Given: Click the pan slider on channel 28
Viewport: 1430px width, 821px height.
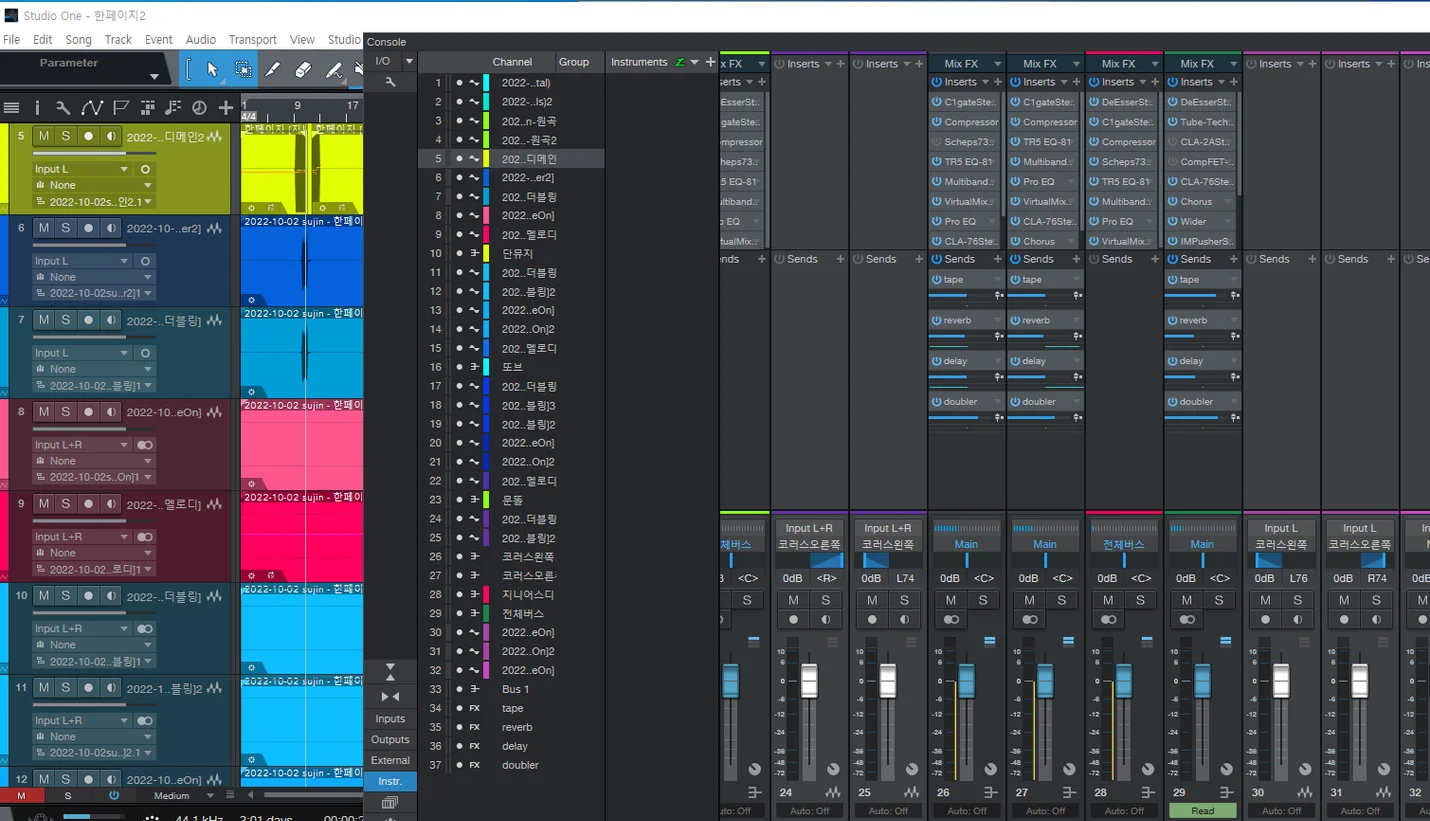Looking at the screenshot, I should [x=1124, y=561].
